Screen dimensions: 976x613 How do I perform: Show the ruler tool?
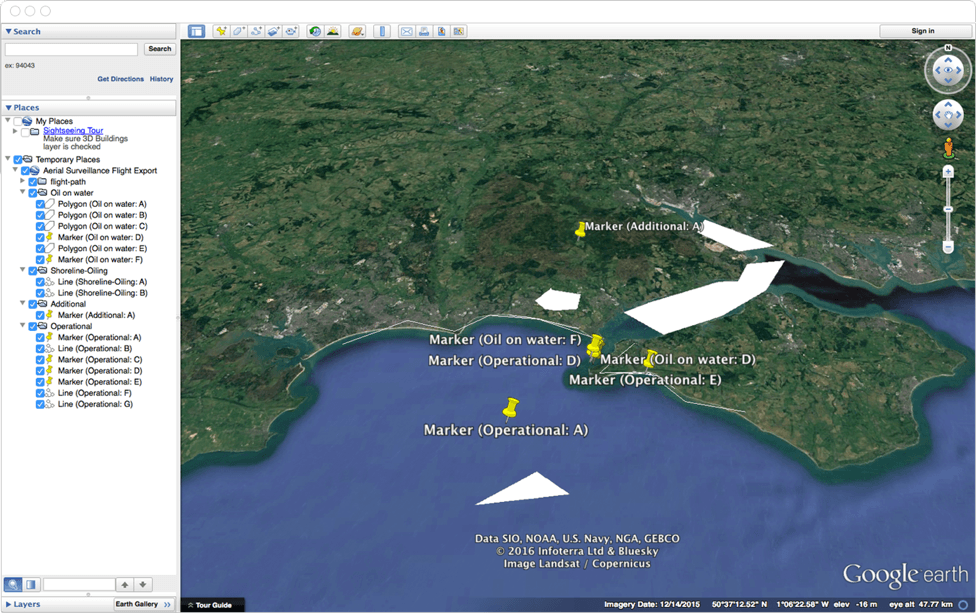coord(382,31)
